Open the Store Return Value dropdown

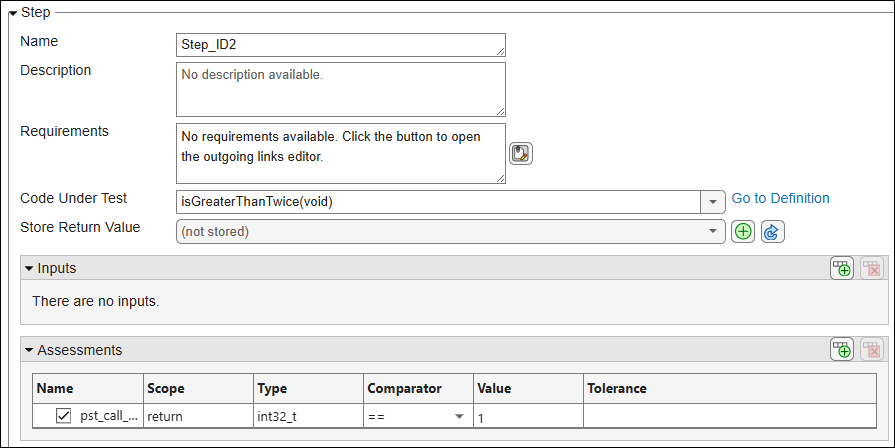[450, 232]
